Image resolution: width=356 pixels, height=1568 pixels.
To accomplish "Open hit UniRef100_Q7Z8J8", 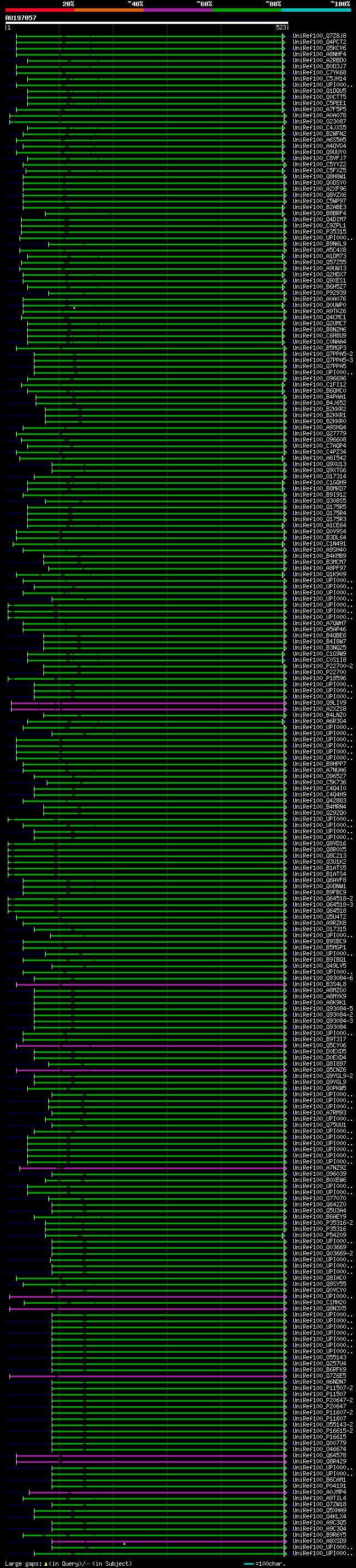I will point(319,36).
